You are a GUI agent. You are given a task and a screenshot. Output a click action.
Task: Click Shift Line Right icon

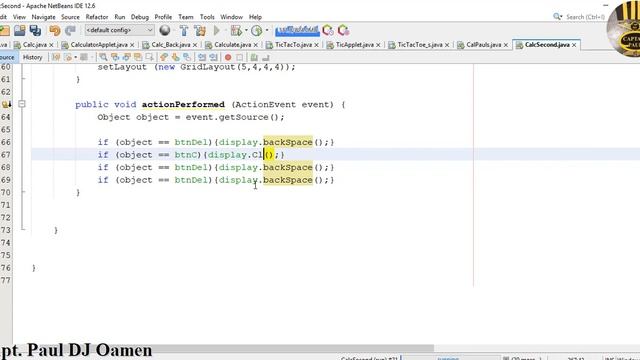[x=213, y=57]
